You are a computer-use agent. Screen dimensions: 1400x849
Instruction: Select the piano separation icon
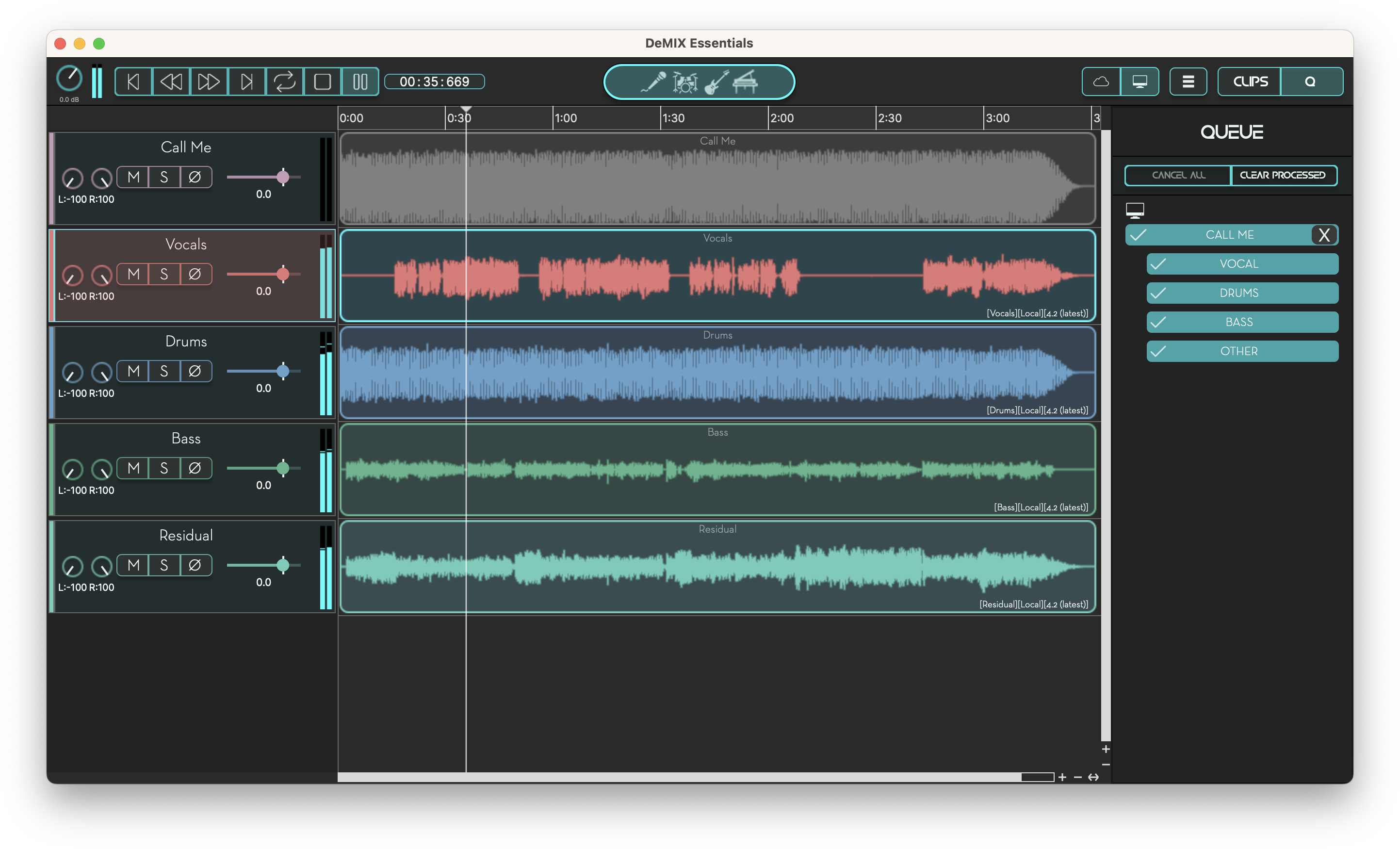[746, 82]
